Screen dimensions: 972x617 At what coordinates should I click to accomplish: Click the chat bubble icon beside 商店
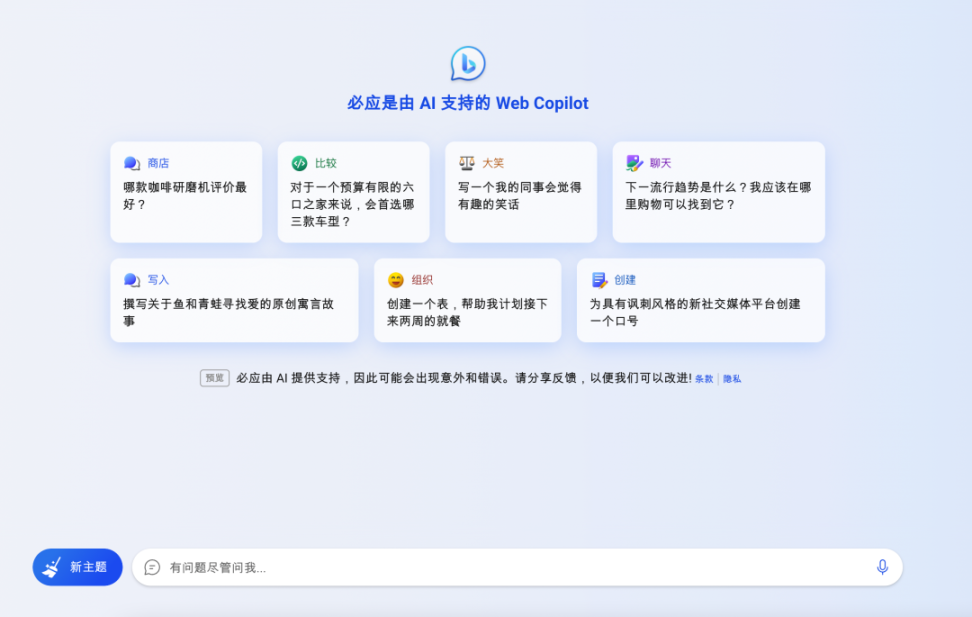[x=131, y=163]
